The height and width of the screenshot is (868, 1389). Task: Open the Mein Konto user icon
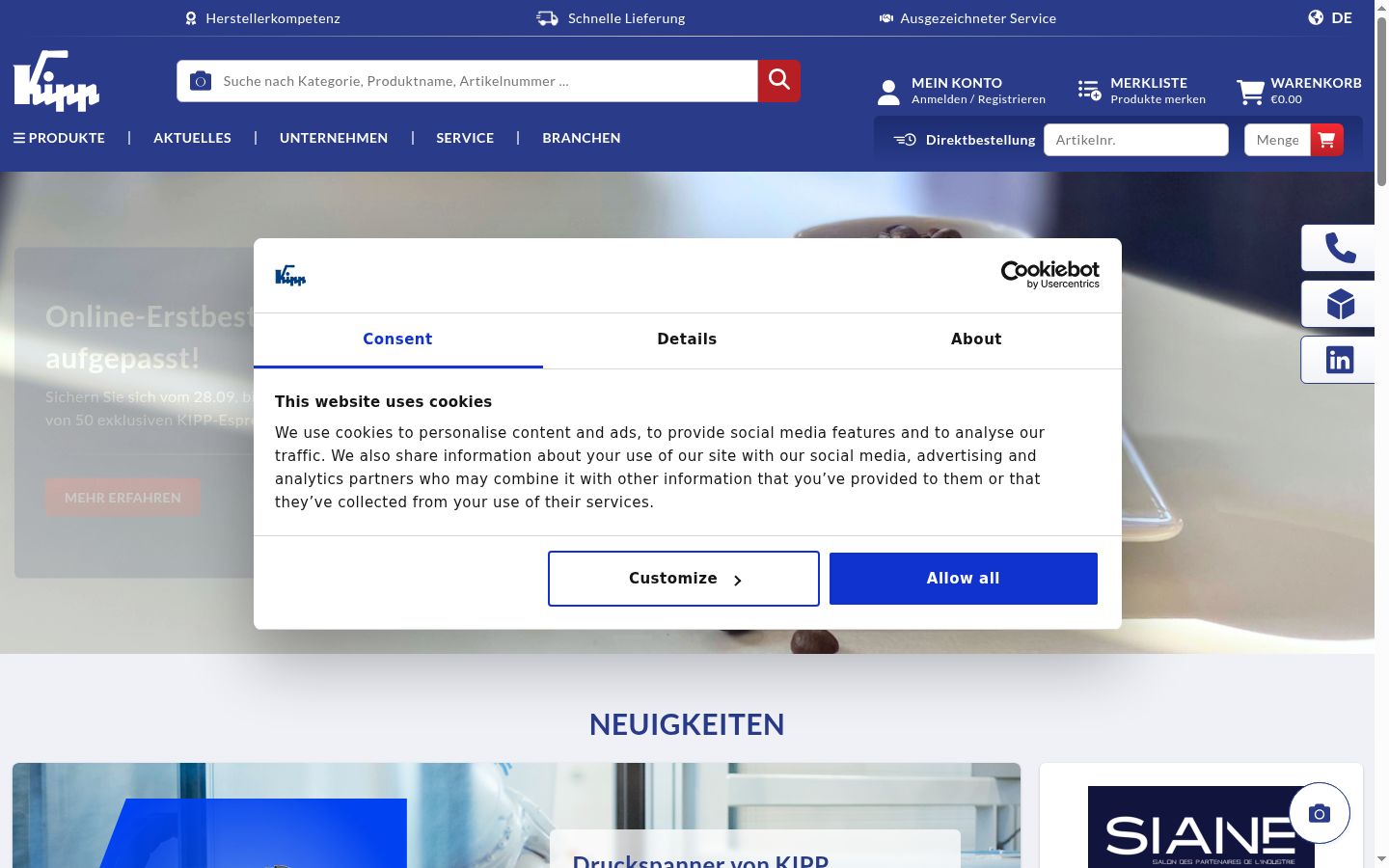(888, 92)
